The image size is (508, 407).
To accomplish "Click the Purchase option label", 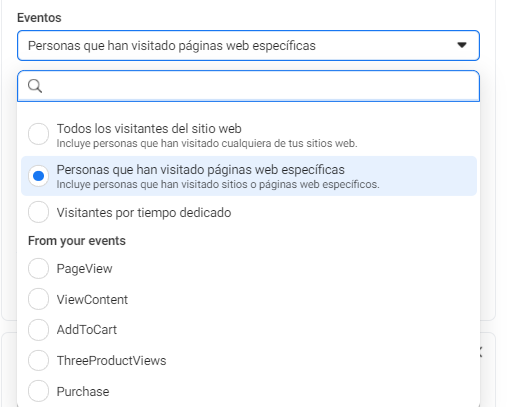I will click(83, 391).
